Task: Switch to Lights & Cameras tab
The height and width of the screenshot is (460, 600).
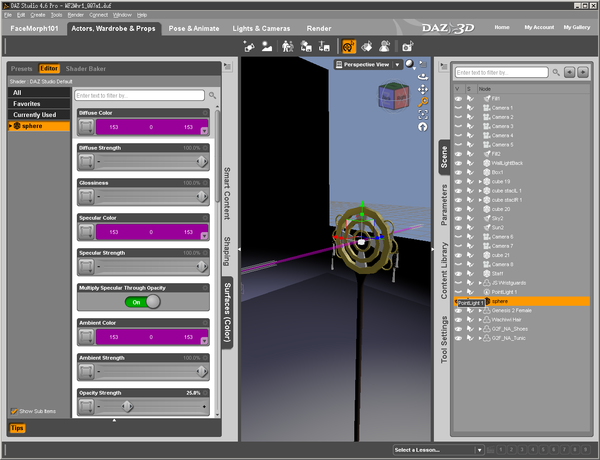Action: (x=261, y=28)
